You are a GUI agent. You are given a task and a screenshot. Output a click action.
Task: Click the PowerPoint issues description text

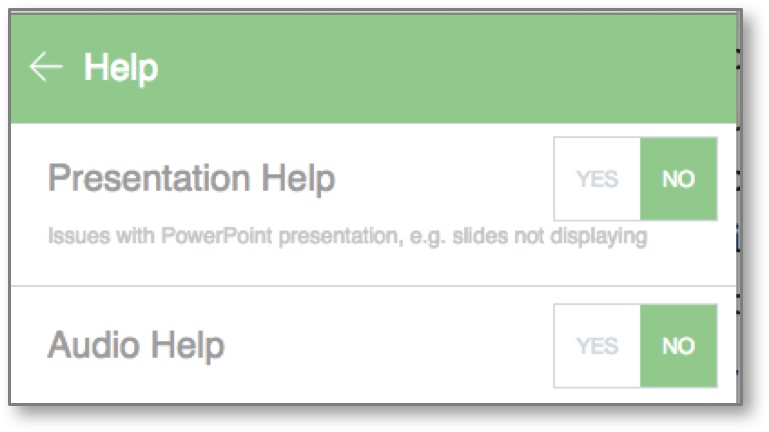347,236
